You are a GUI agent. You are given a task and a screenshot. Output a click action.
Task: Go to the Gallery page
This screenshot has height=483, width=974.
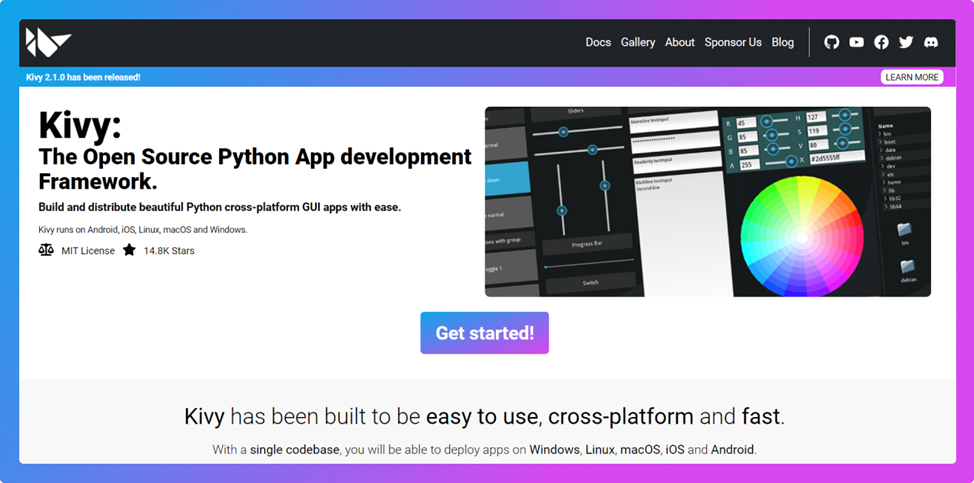pyautogui.click(x=638, y=42)
